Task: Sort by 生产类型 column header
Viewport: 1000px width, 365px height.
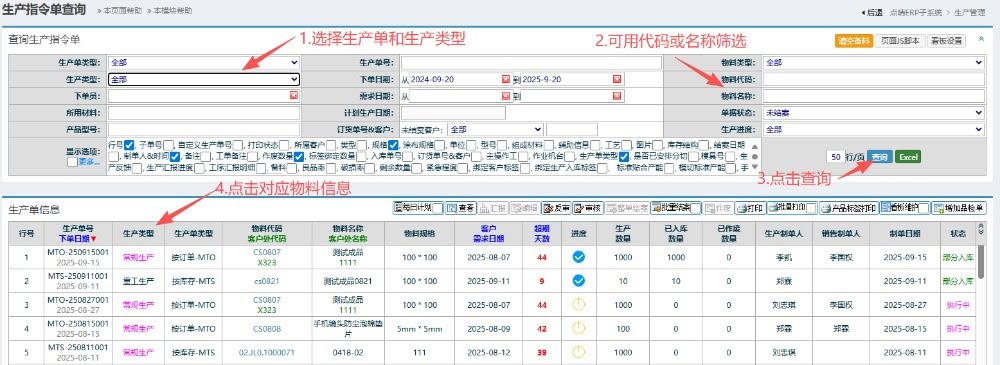Action: (x=138, y=233)
